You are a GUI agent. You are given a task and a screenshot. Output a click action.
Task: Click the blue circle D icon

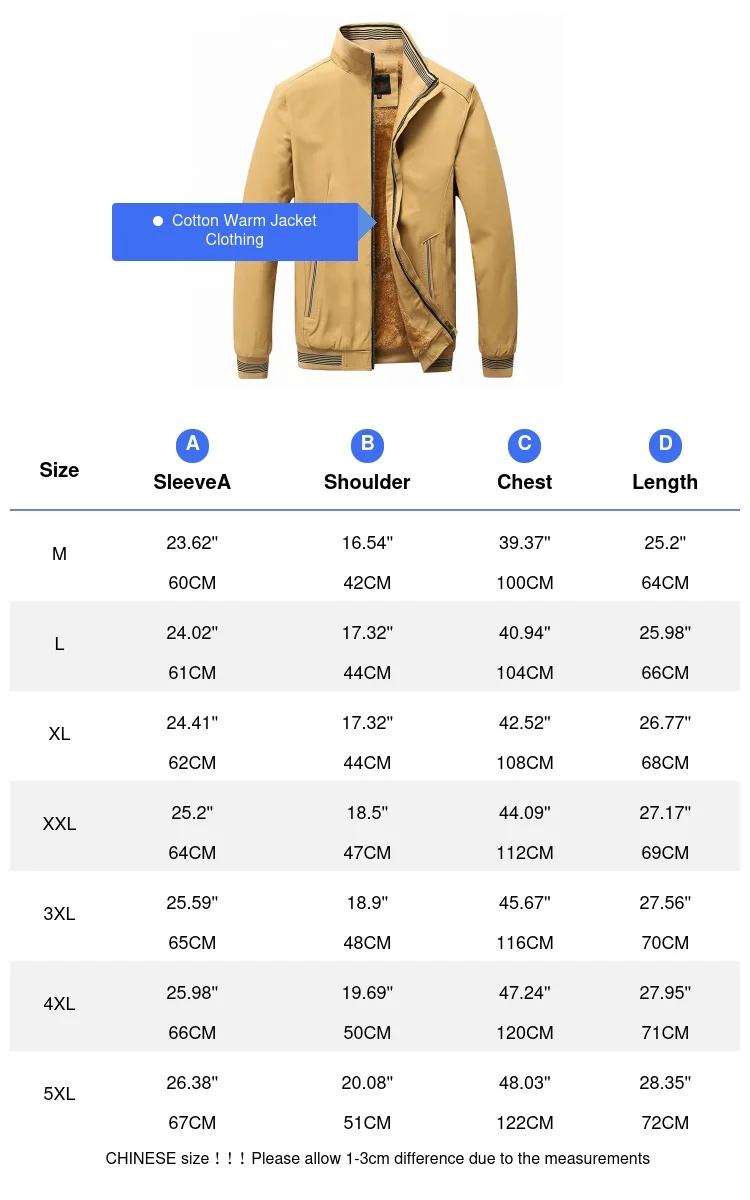[x=665, y=445]
